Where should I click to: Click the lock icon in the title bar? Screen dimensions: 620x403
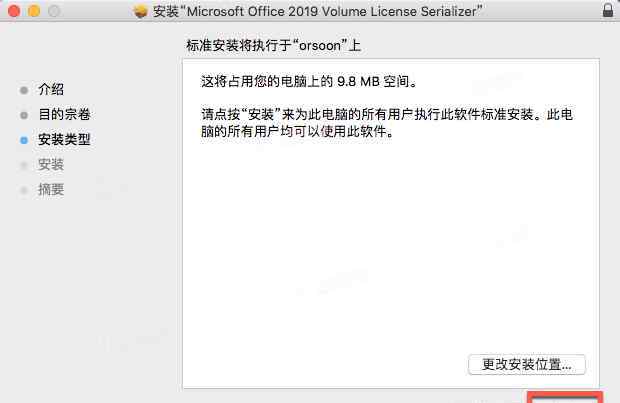click(607, 11)
